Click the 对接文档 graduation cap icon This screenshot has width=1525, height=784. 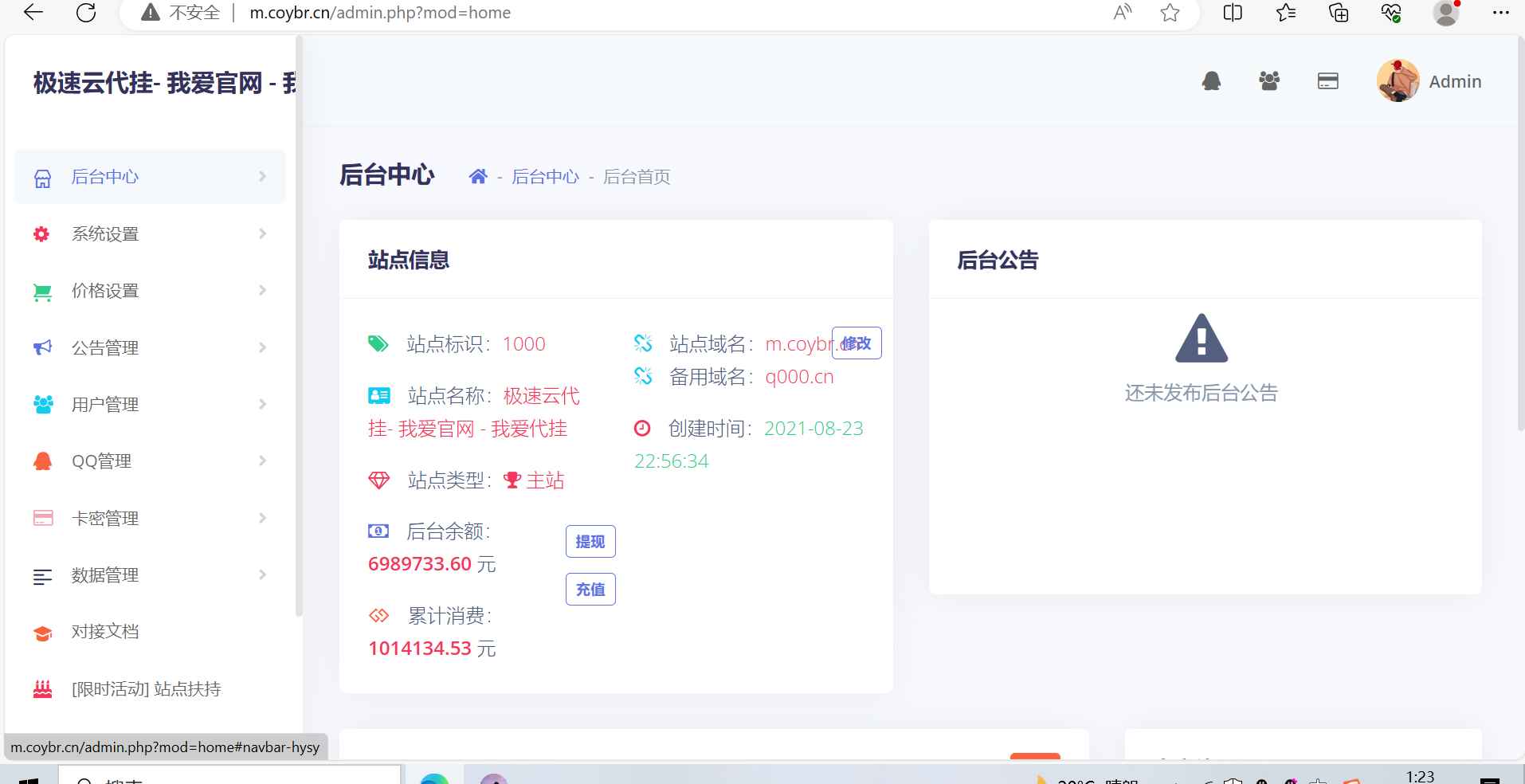[x=42, y=632]
